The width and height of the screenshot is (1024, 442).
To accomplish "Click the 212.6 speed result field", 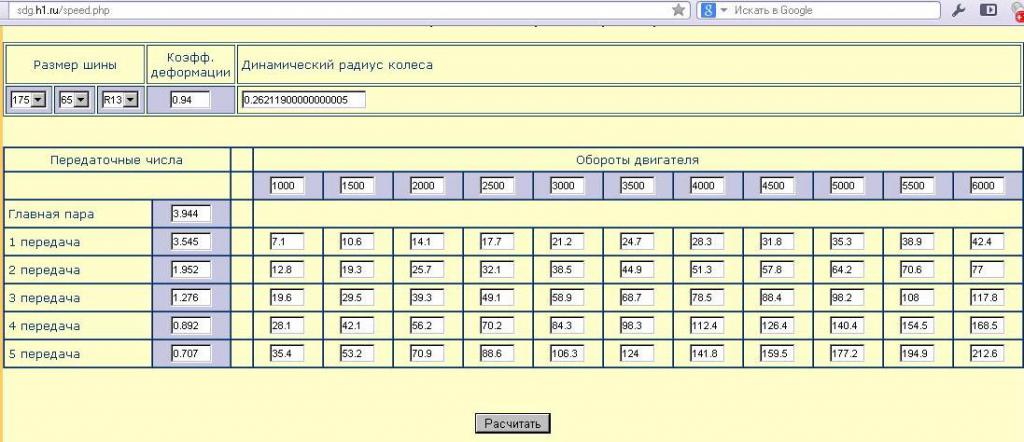I will click(988, 354).
